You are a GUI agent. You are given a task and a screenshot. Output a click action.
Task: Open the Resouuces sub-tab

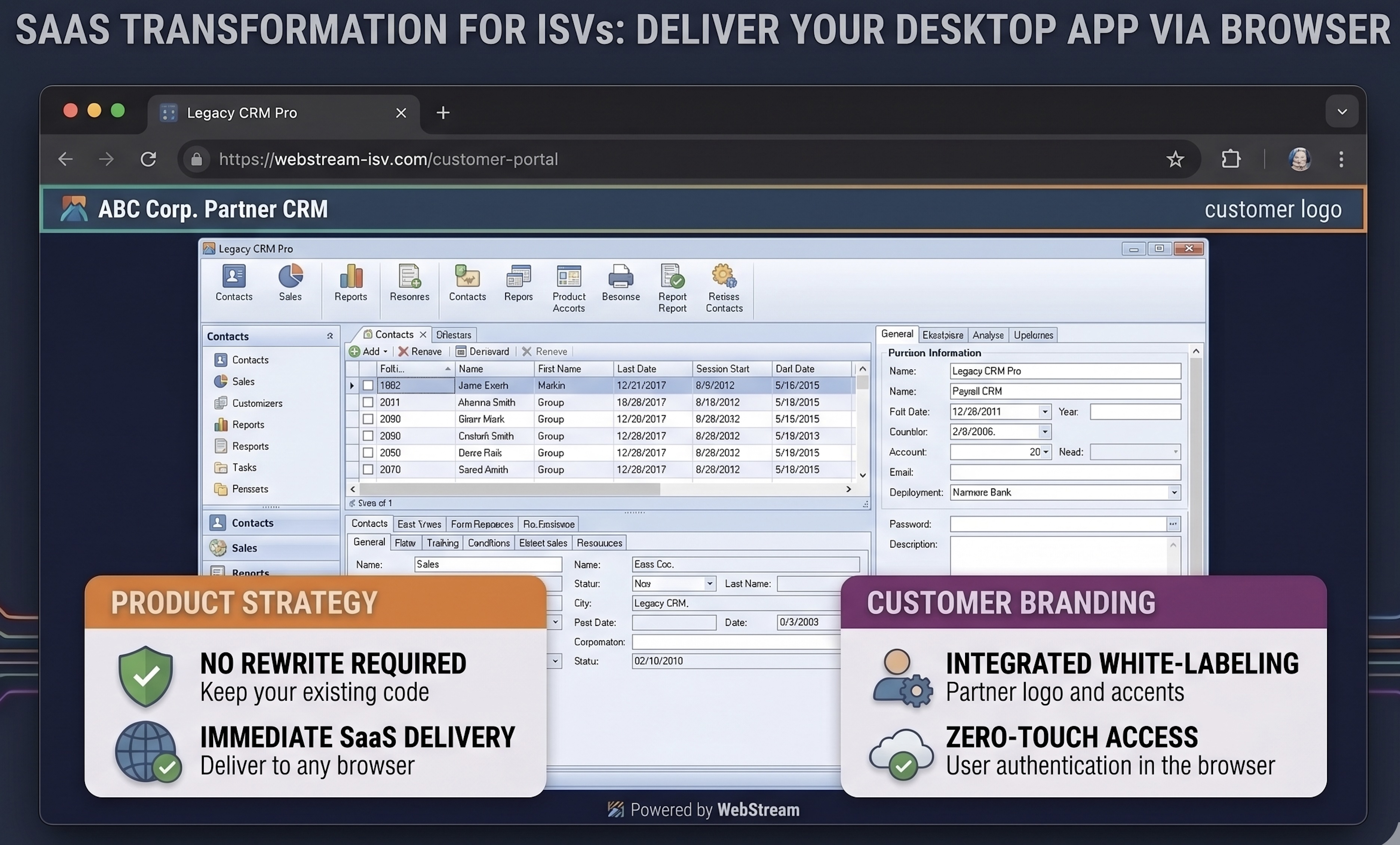pos(599,543)
